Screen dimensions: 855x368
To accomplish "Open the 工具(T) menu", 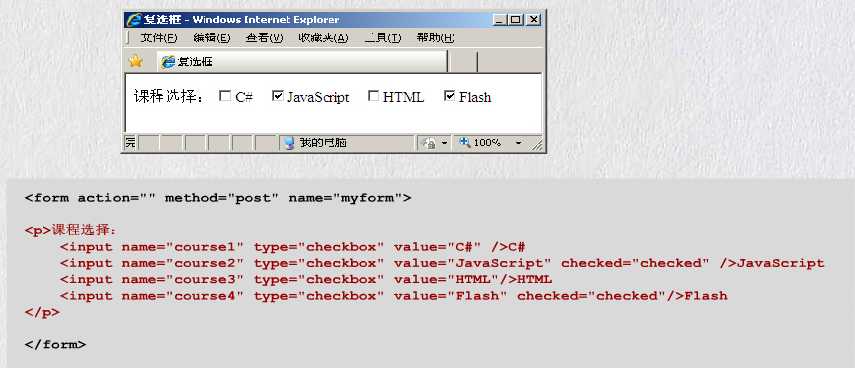I will tap(382, 38).
